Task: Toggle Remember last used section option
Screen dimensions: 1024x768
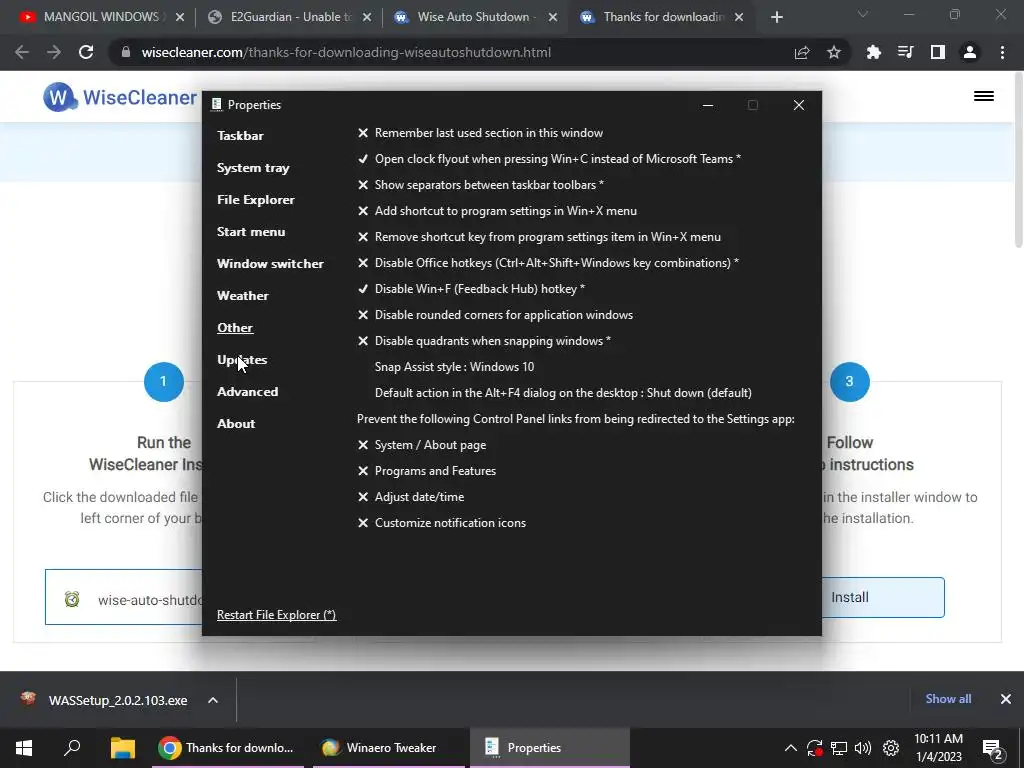Action: (480, 133)
